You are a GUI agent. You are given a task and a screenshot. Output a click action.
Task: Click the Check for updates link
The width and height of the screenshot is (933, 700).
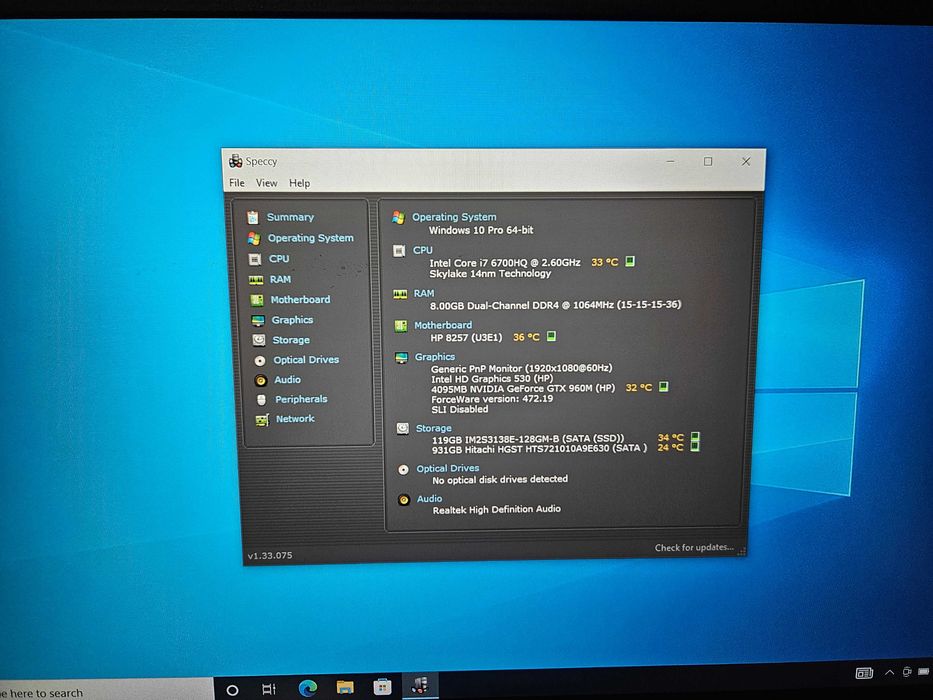pos(694,547)
